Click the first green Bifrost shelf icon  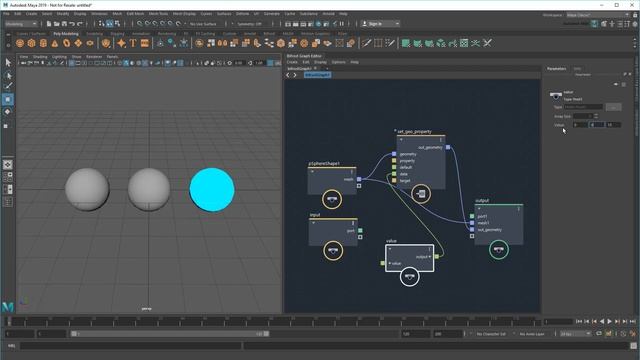point(405,43)
